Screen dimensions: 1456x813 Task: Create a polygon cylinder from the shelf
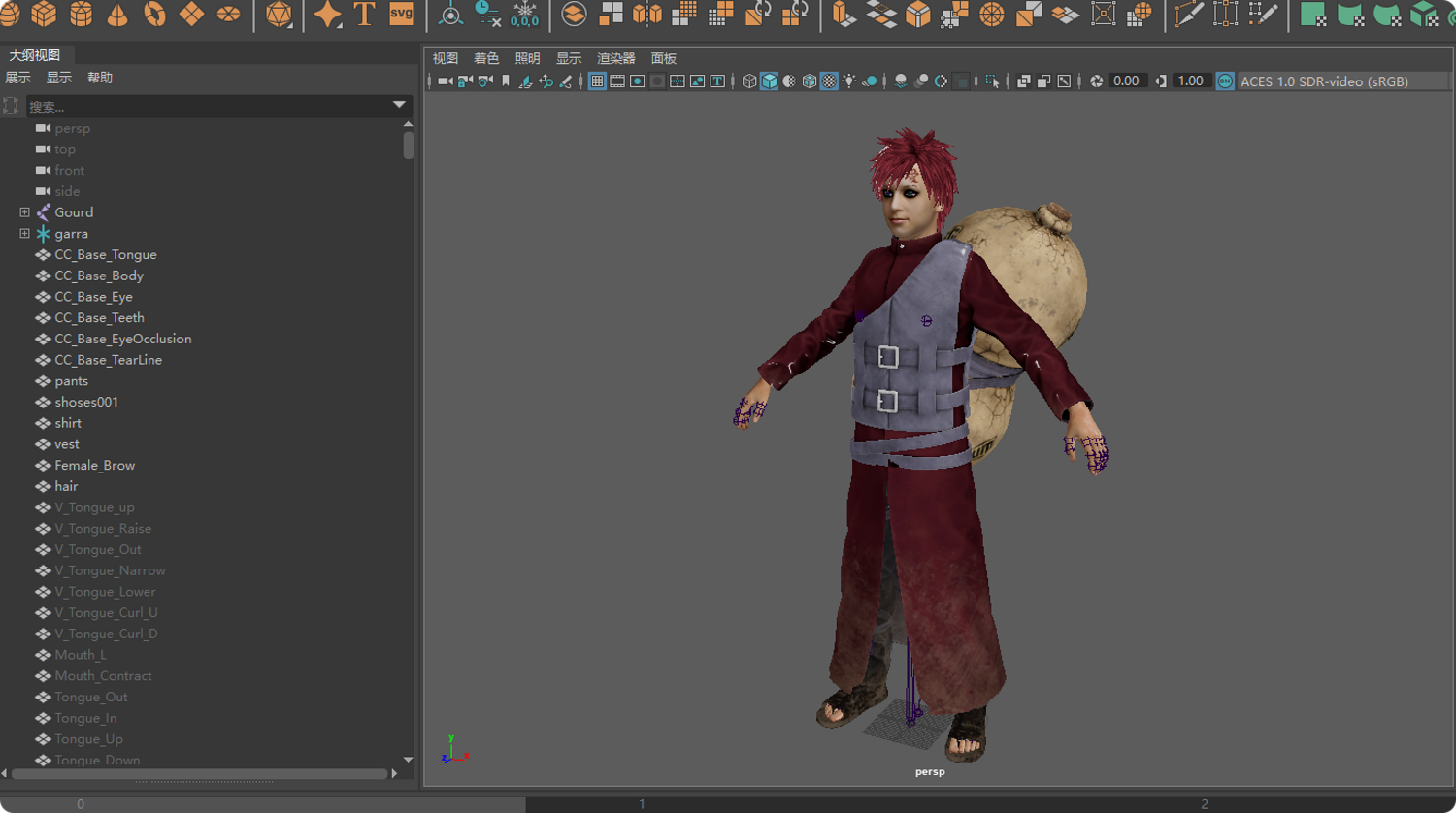pyautogui.click(x=81, y=15)
